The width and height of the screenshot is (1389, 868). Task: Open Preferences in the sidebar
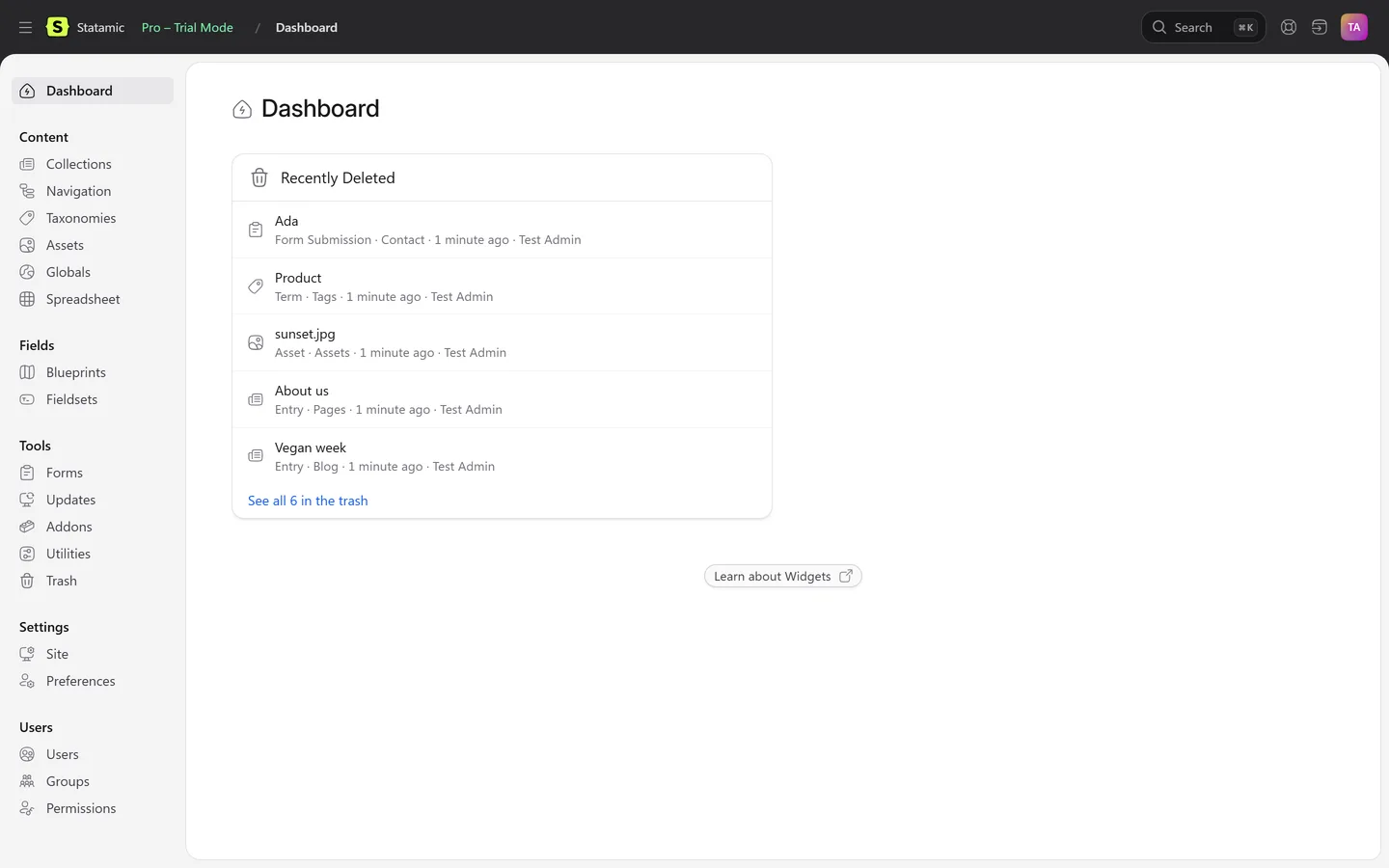click(x=93, y=681)
